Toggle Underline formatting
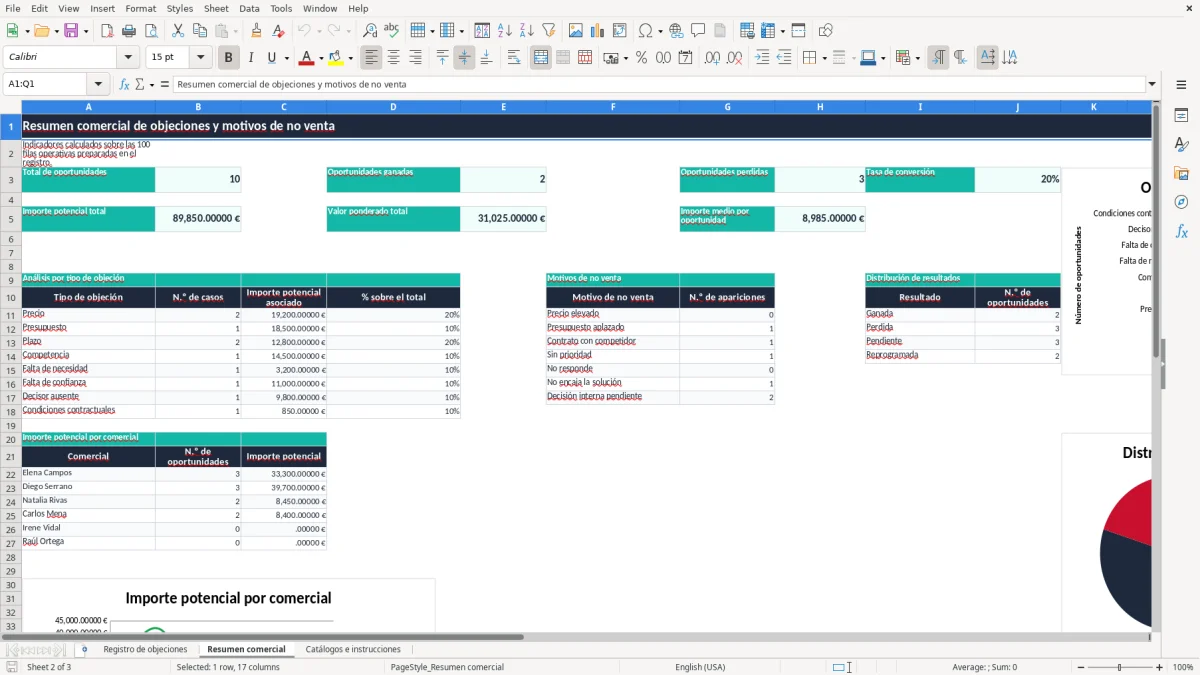This screenshot has width=1200, height=675. coord(272,58)
